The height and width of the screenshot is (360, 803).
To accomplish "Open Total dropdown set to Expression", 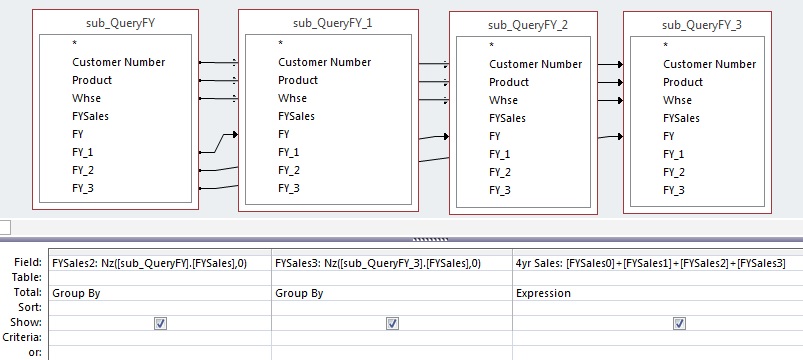I will [x=658, y=293].
